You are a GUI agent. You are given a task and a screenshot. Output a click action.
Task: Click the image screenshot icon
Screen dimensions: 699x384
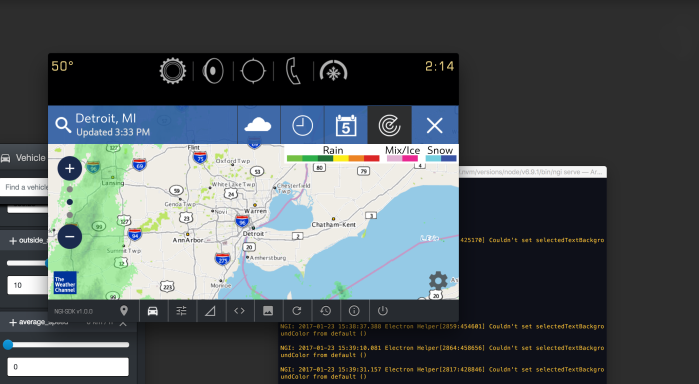point(268,311)
